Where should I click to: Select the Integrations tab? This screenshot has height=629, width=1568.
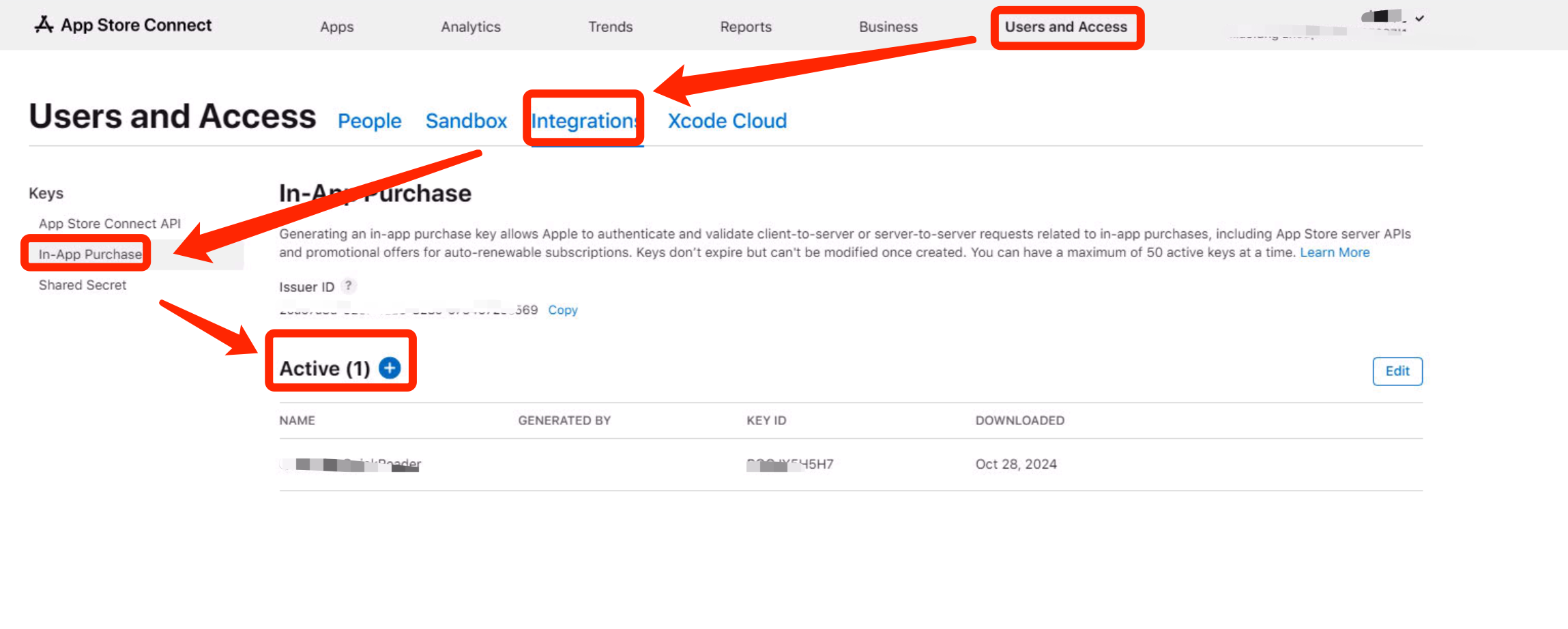[584, 121]
